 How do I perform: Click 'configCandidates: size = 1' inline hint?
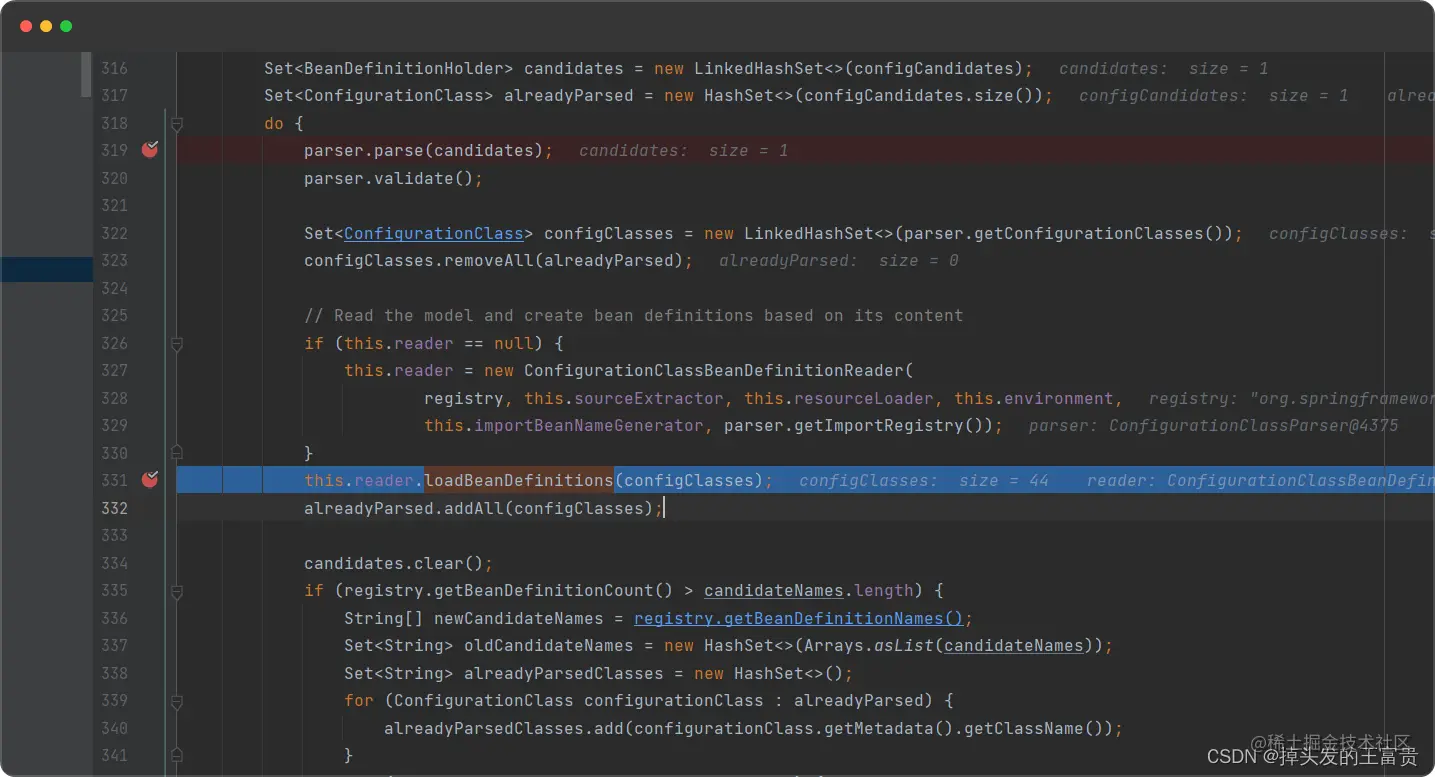click(1214, 95)
